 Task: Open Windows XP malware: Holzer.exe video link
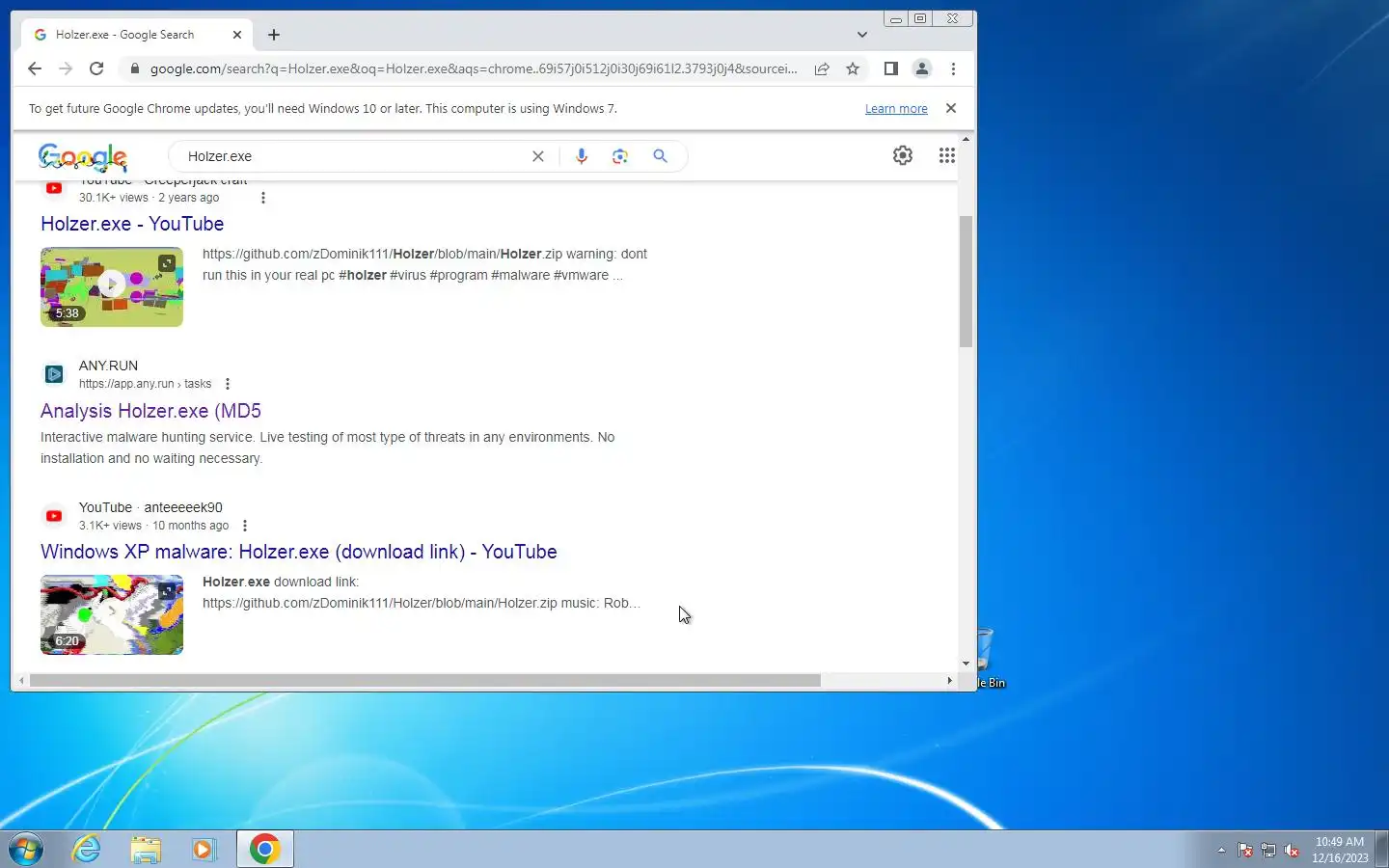point(299,552)
